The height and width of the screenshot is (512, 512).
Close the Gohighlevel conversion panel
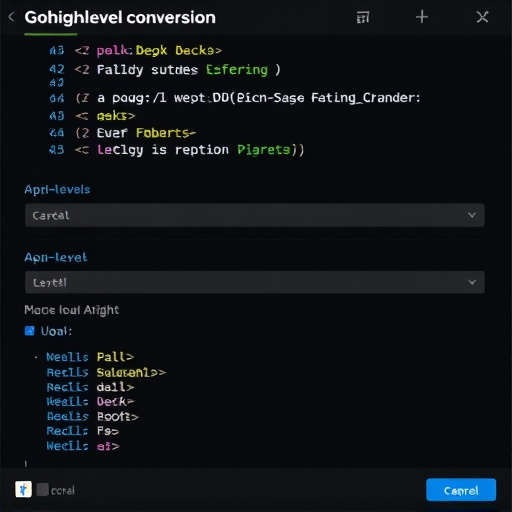482,17
